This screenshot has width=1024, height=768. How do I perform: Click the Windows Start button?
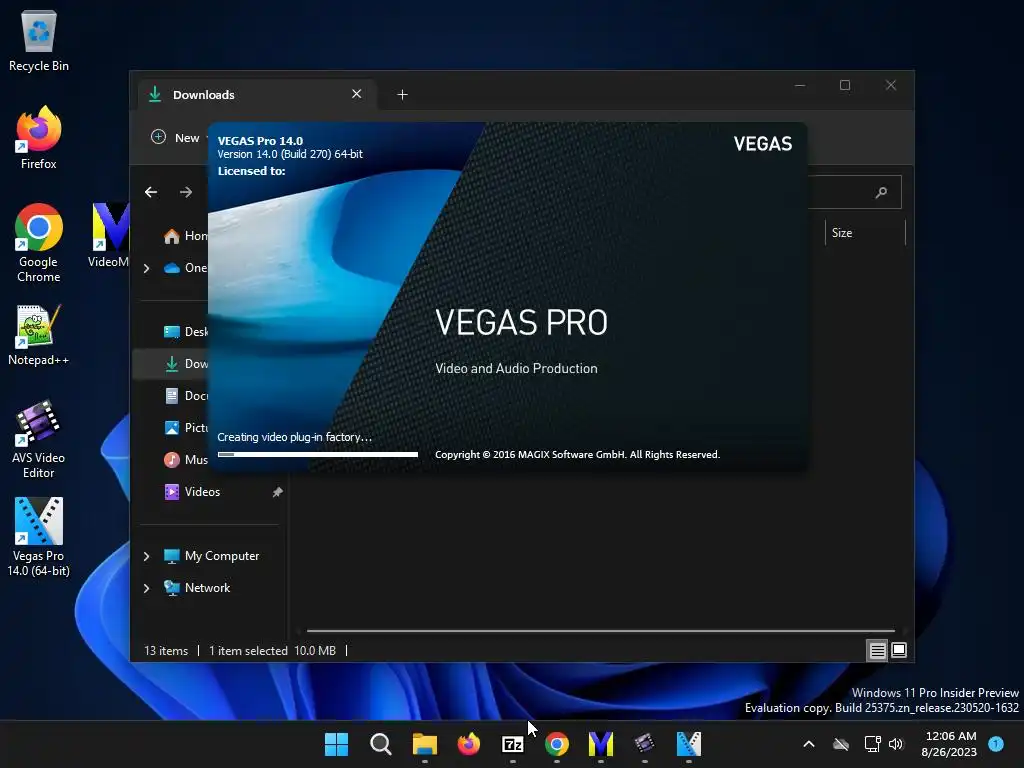pyautogui.click(x=336, y=744)
